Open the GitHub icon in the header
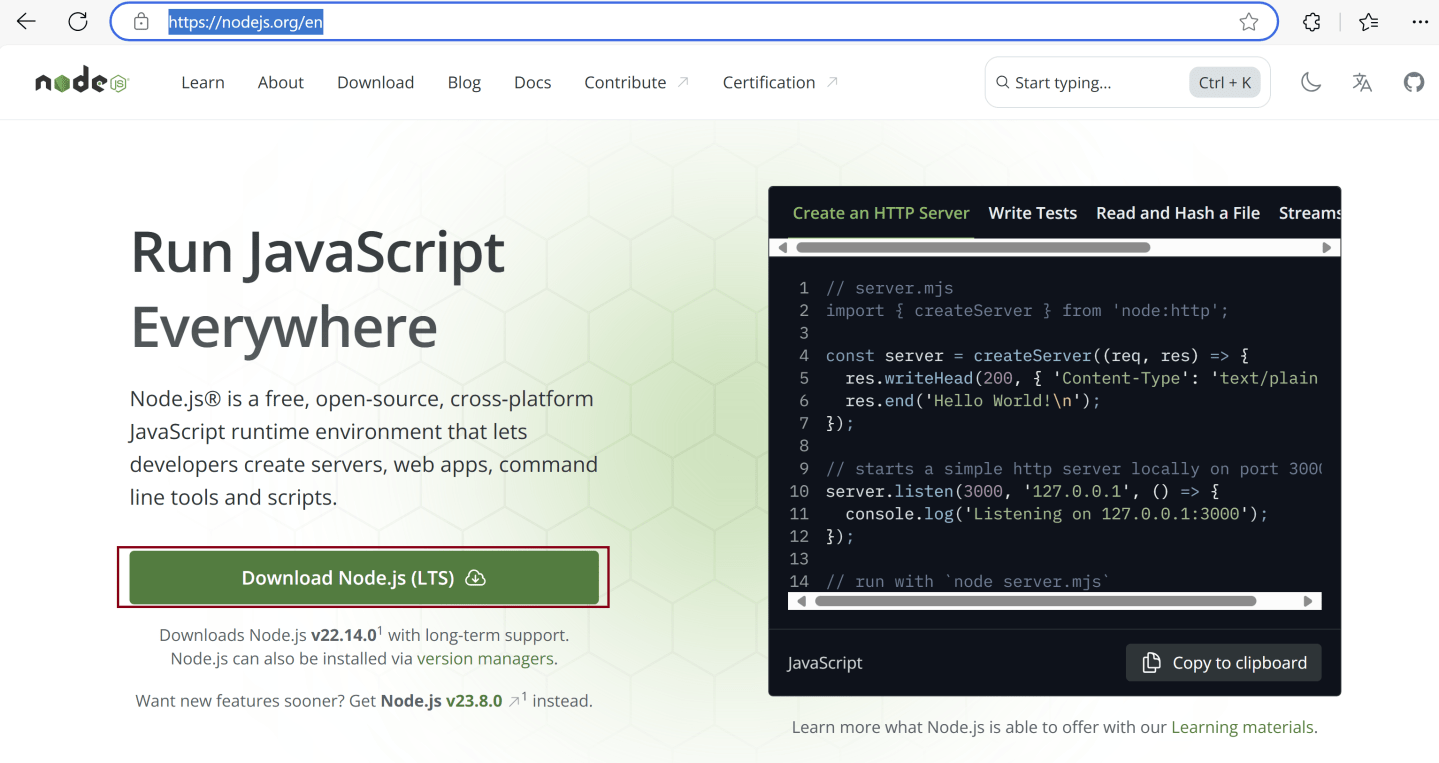This screenshot has width=1439, height=763. point(1413,82)
